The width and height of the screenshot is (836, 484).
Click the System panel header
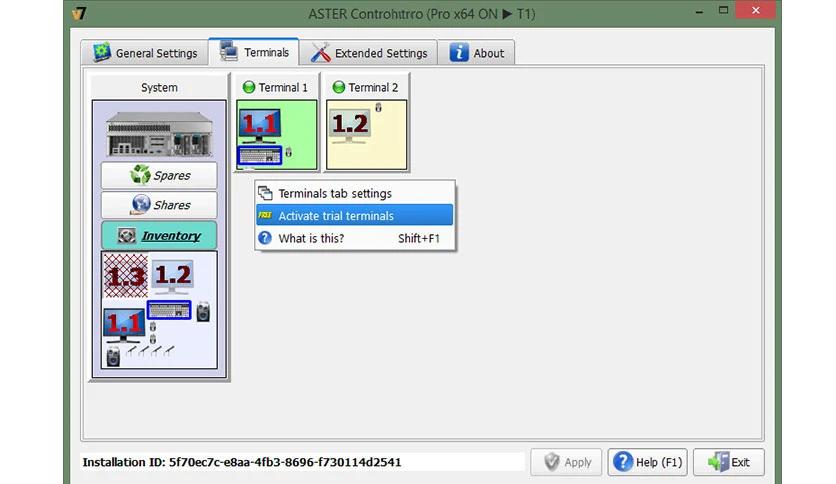tap(159, 87)
